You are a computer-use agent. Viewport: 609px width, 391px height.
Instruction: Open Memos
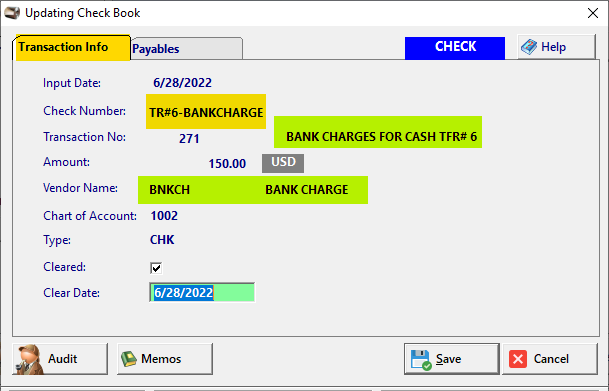pyautogui.click(x=165, y=359)
